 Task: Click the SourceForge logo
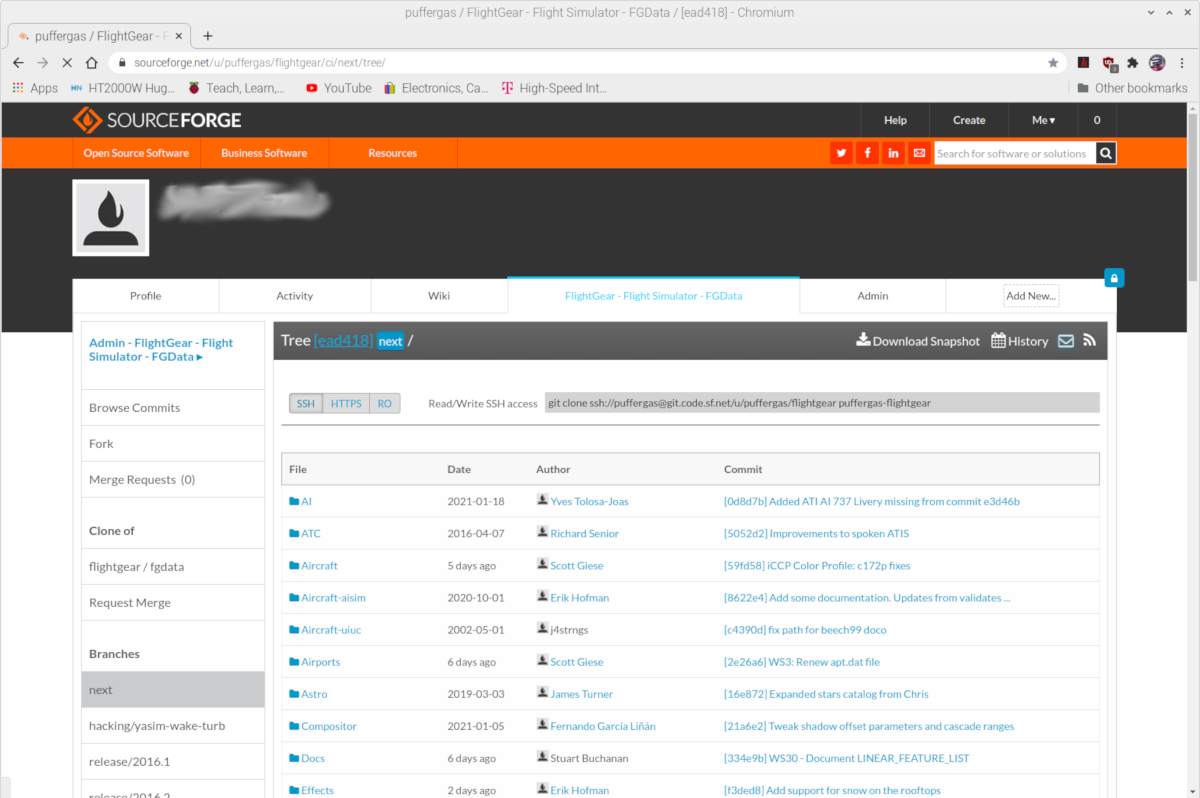click(x=157, y=120)
